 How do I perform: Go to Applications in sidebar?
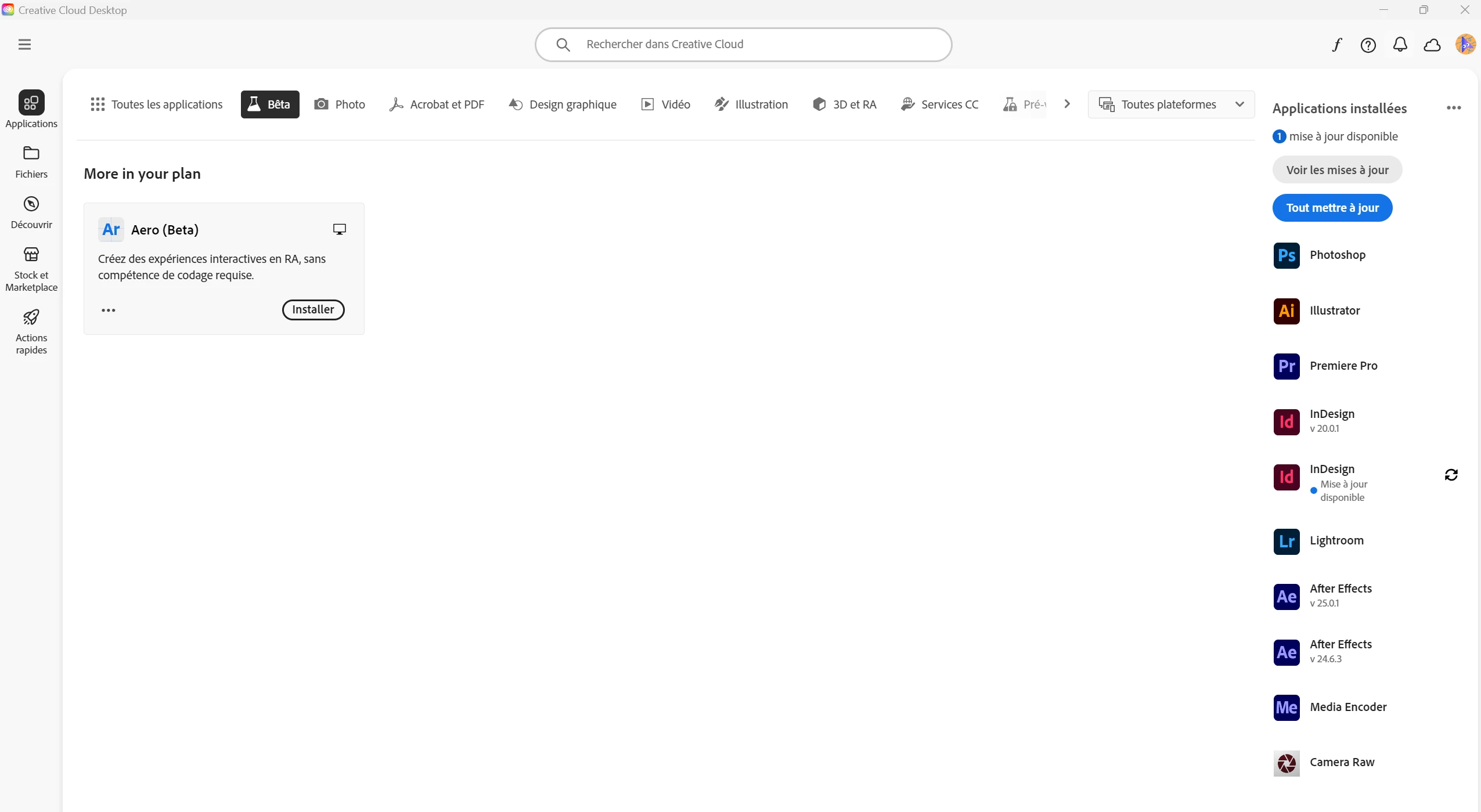point(31,109)
